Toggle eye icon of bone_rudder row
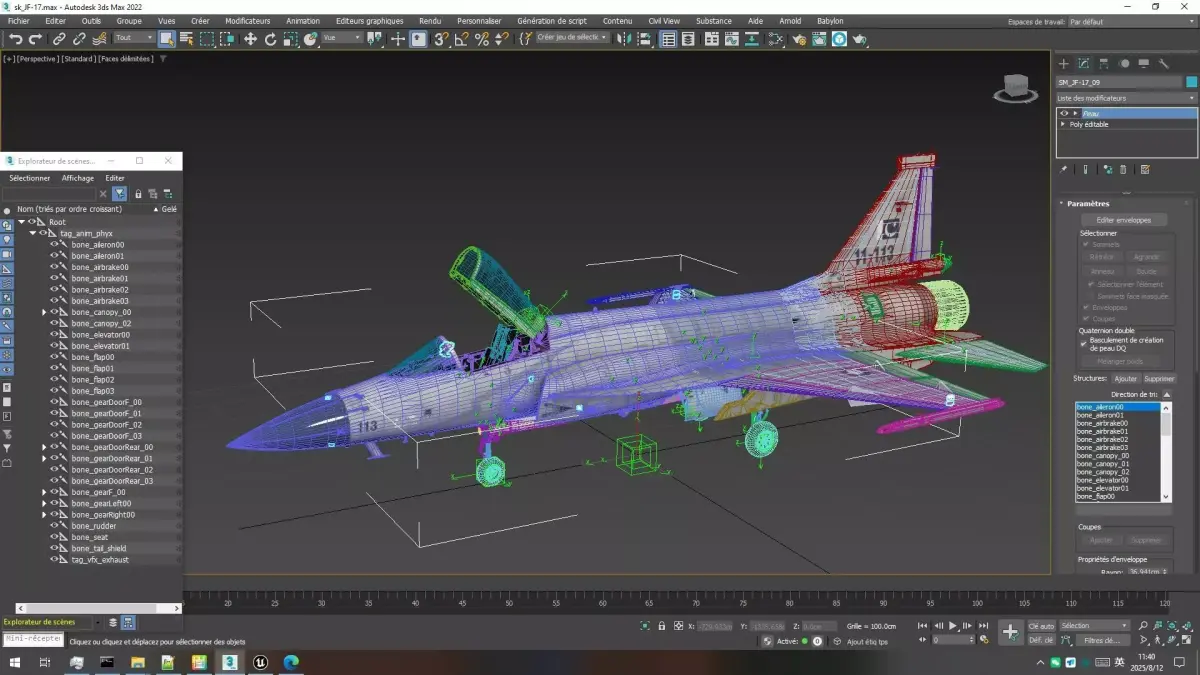 coord(54,526)
